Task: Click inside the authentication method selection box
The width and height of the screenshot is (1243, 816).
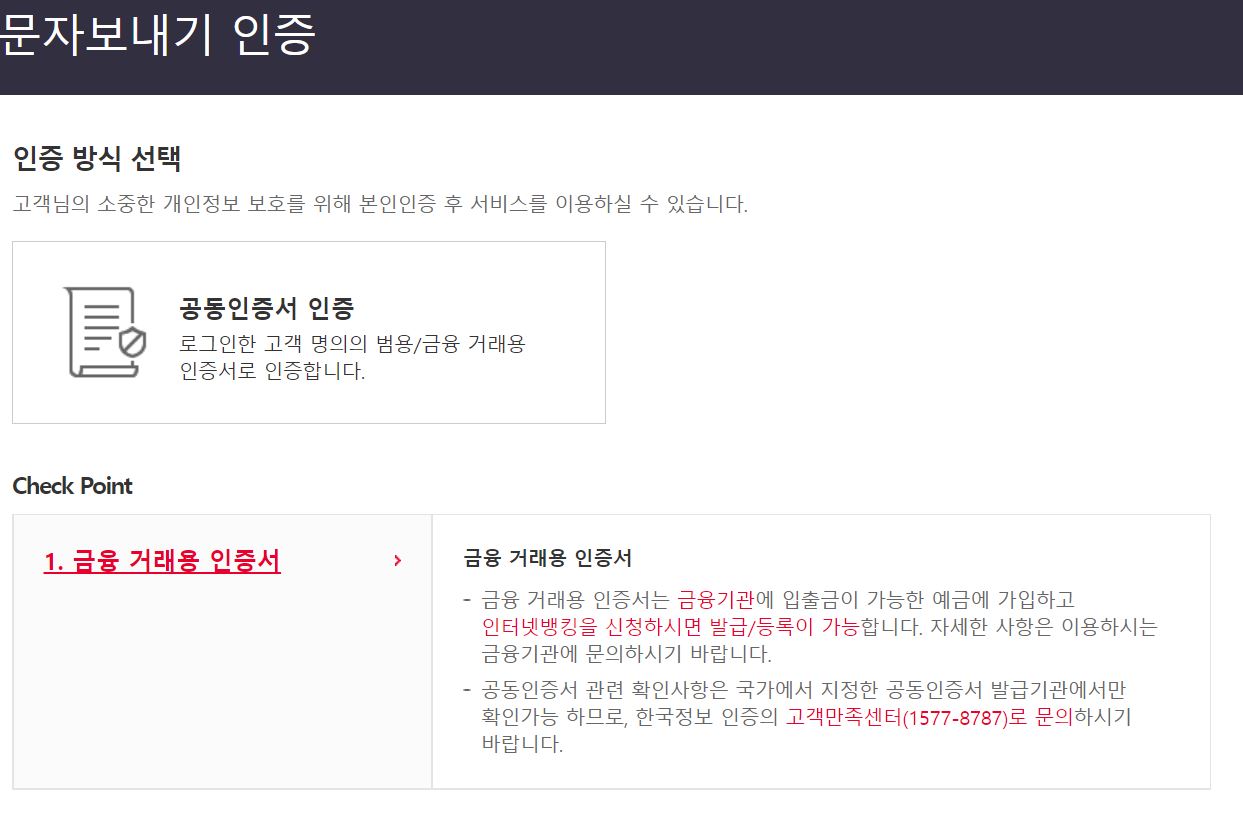Action: click(x=307, y=333)
